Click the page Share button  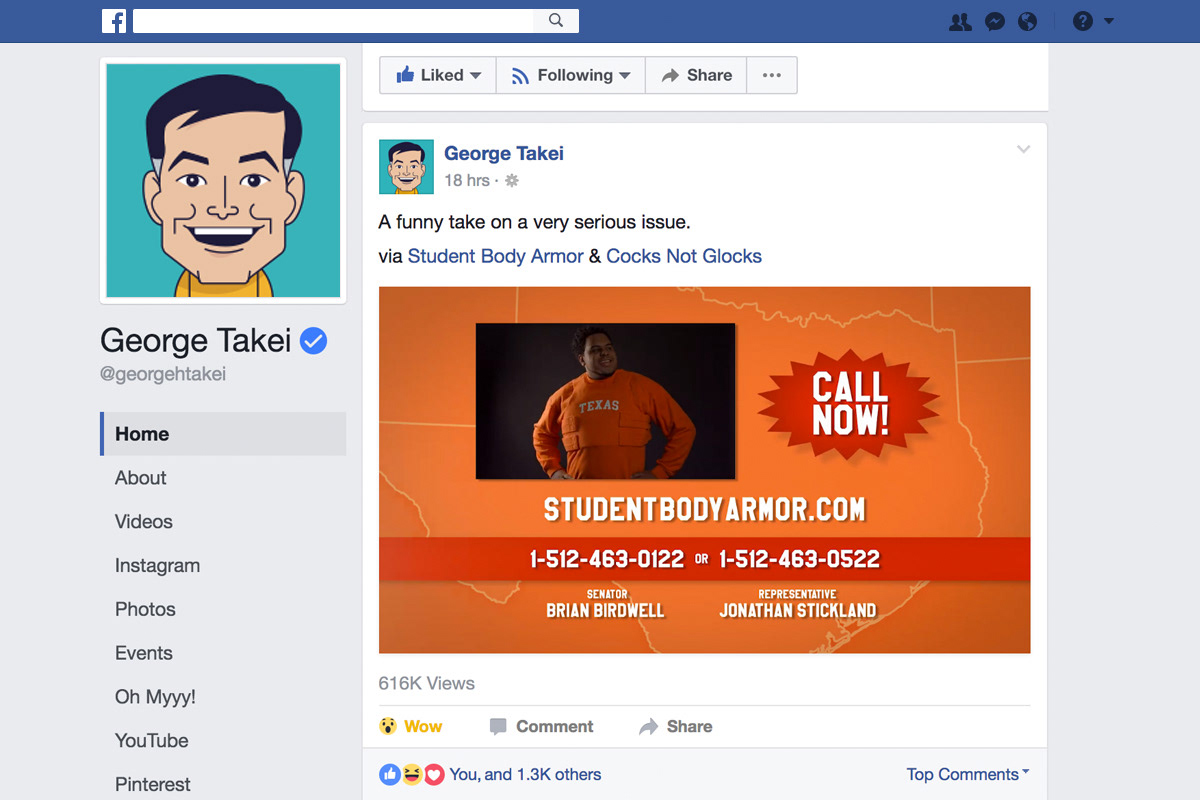(696, 75)
